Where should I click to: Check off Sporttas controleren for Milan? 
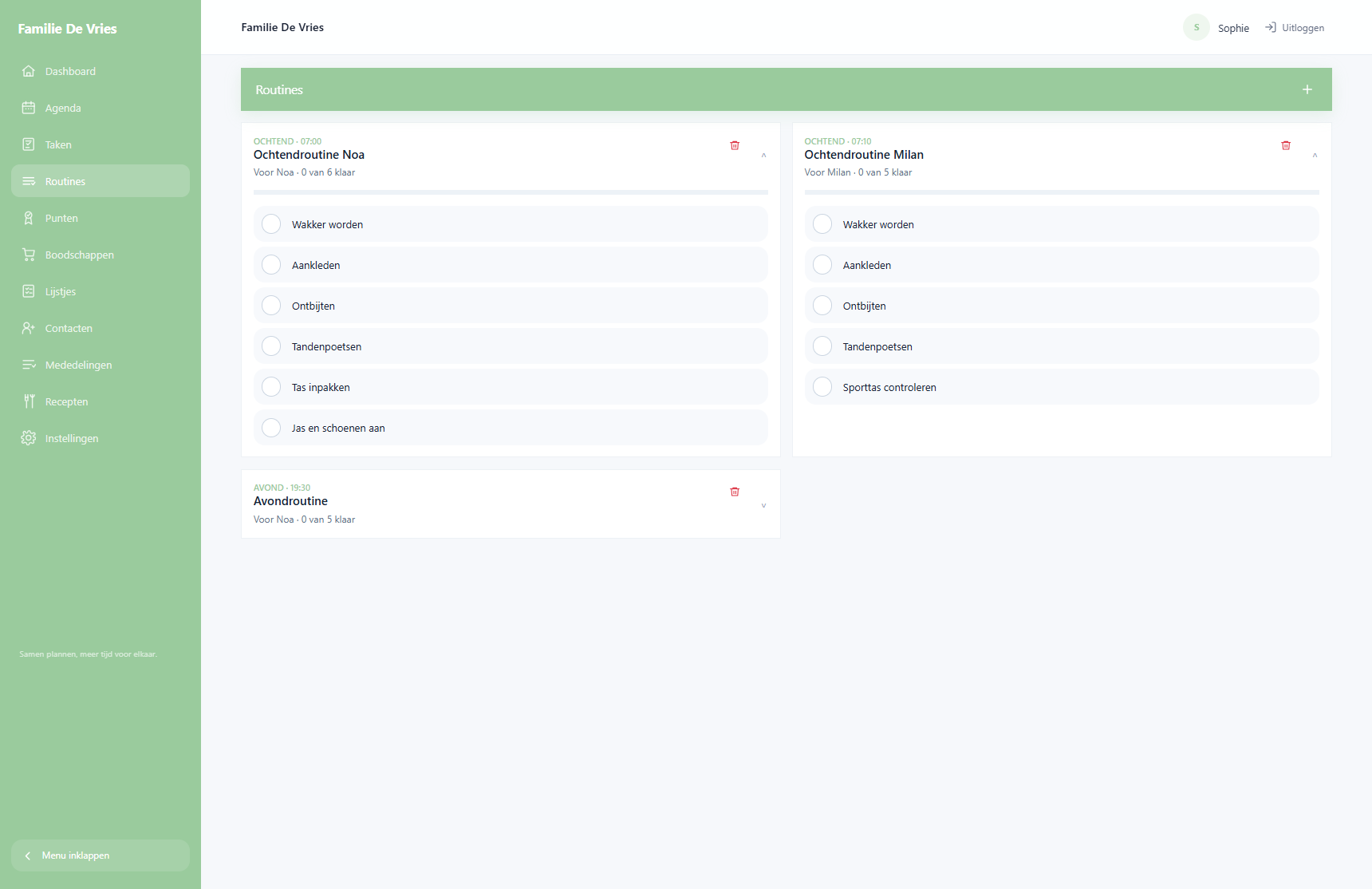click(822, 387)
